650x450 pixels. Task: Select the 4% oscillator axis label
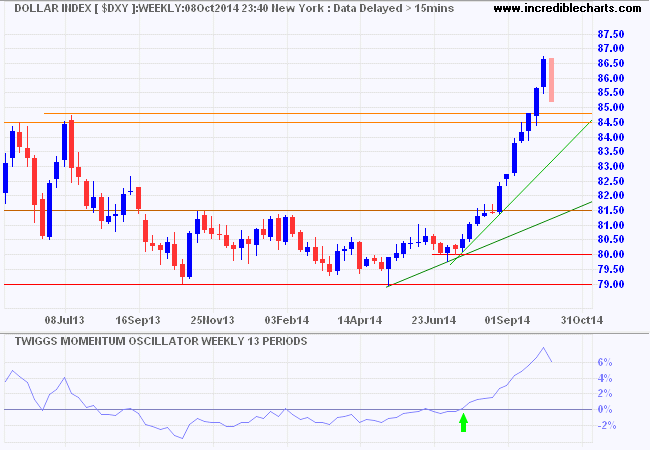(605, 378)
